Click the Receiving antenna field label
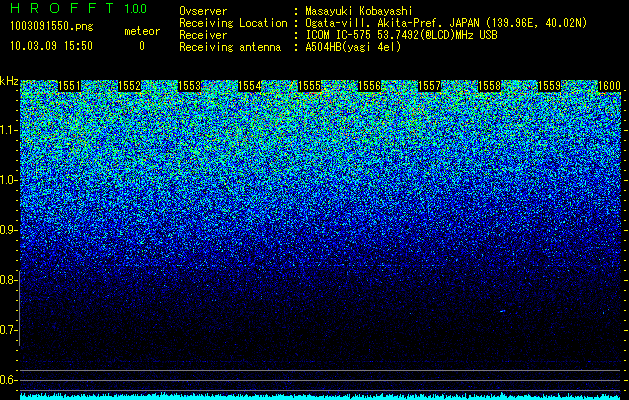Image resolution: width=629 pixels, height=400 pixels. (230, 47)
